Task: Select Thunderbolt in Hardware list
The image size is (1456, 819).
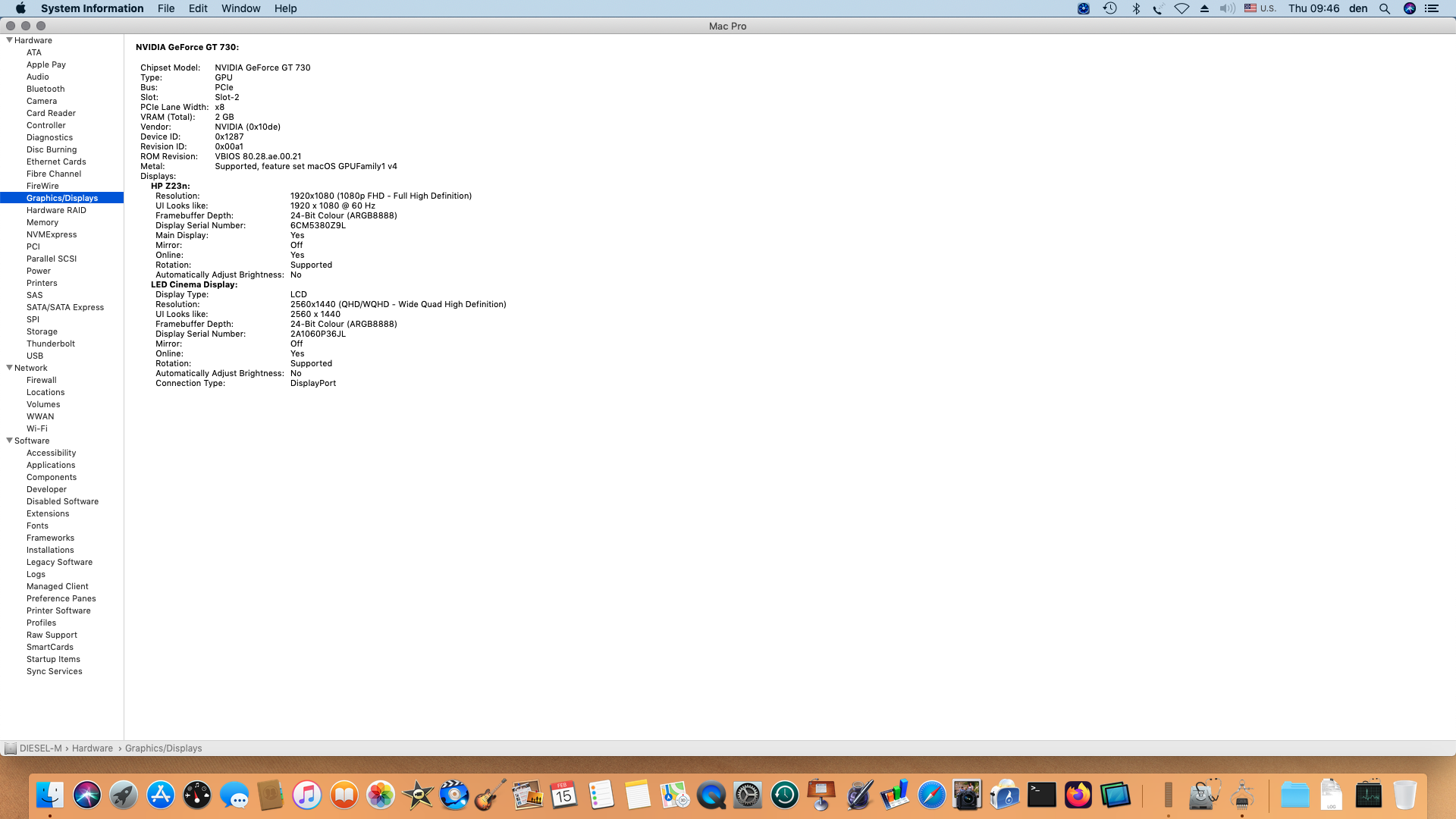Action: [x=51, y=344]
